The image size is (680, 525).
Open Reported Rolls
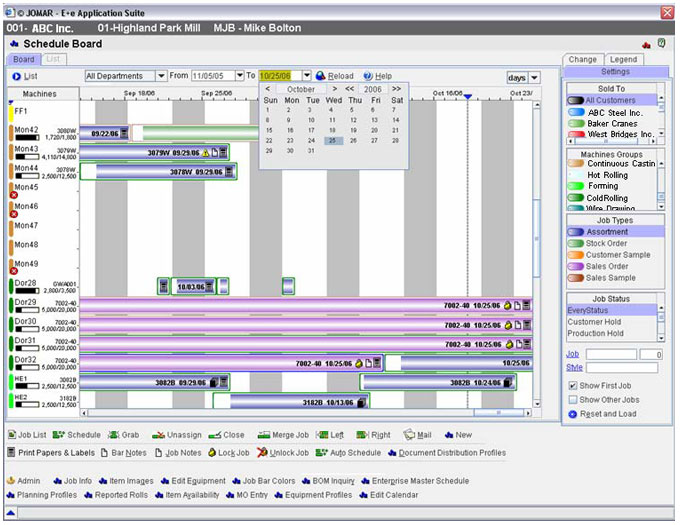tap(116, 495)
